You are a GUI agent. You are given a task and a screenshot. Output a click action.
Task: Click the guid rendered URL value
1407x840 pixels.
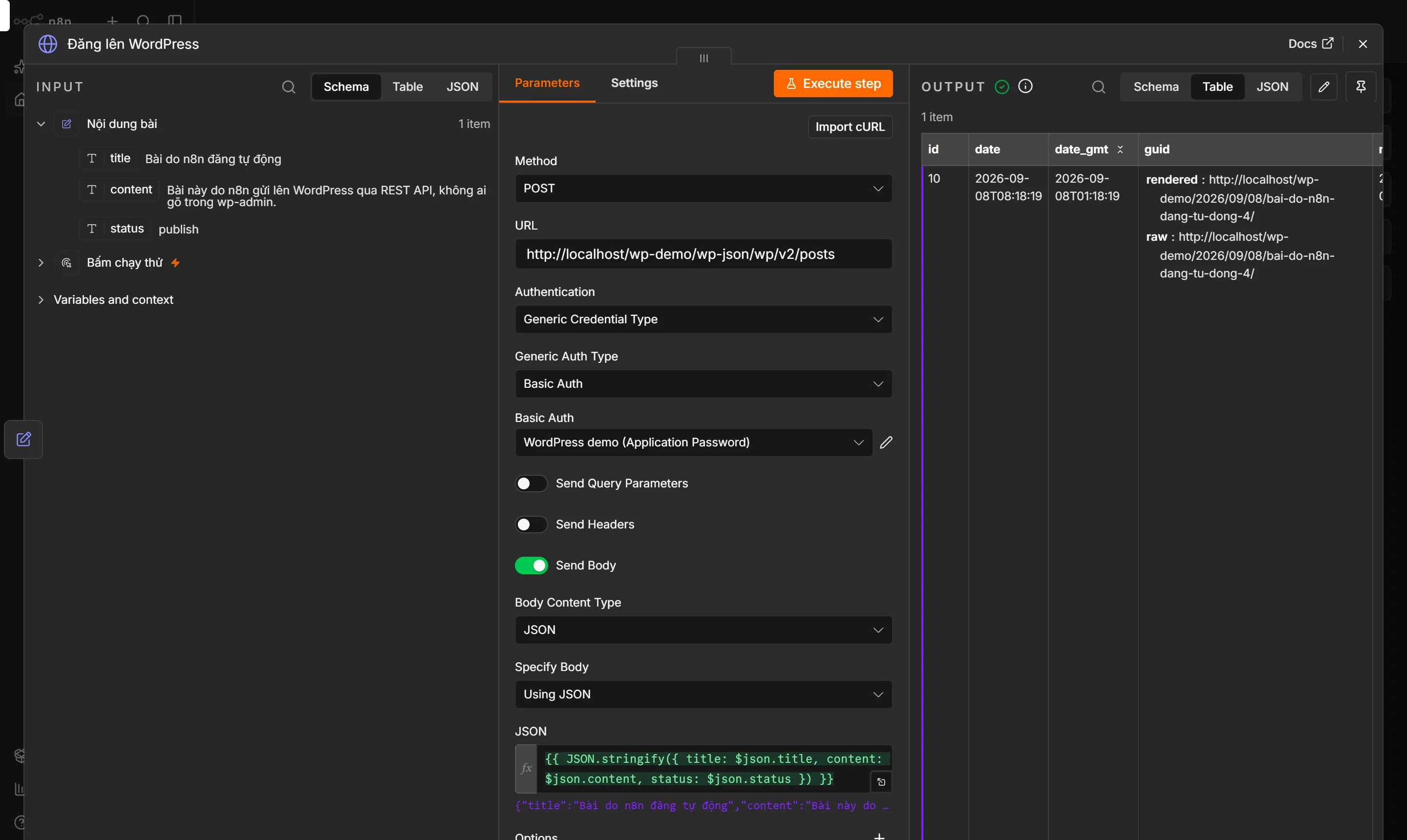(1246, 198)
